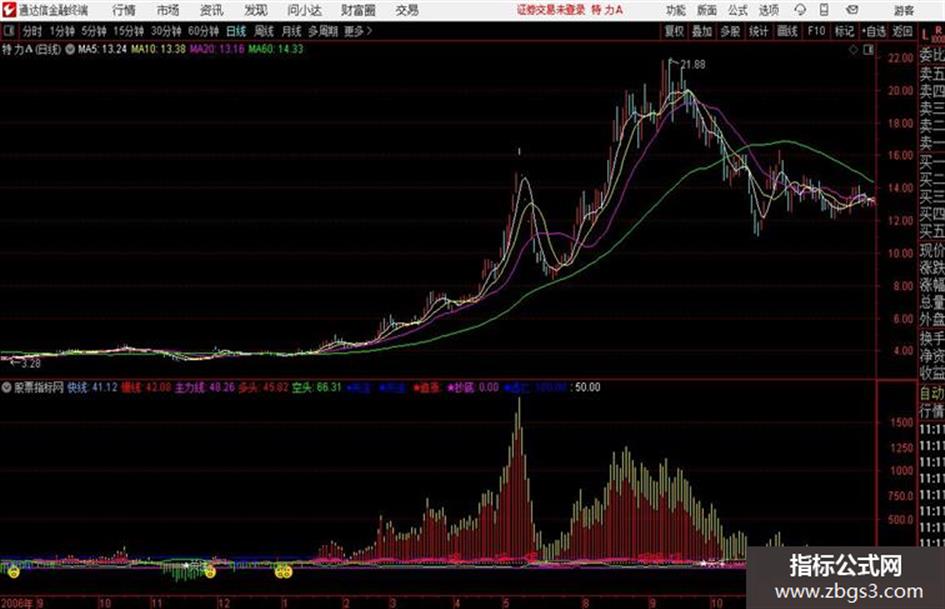
Task: Open the 选项 menu
Action: [768, 10]
